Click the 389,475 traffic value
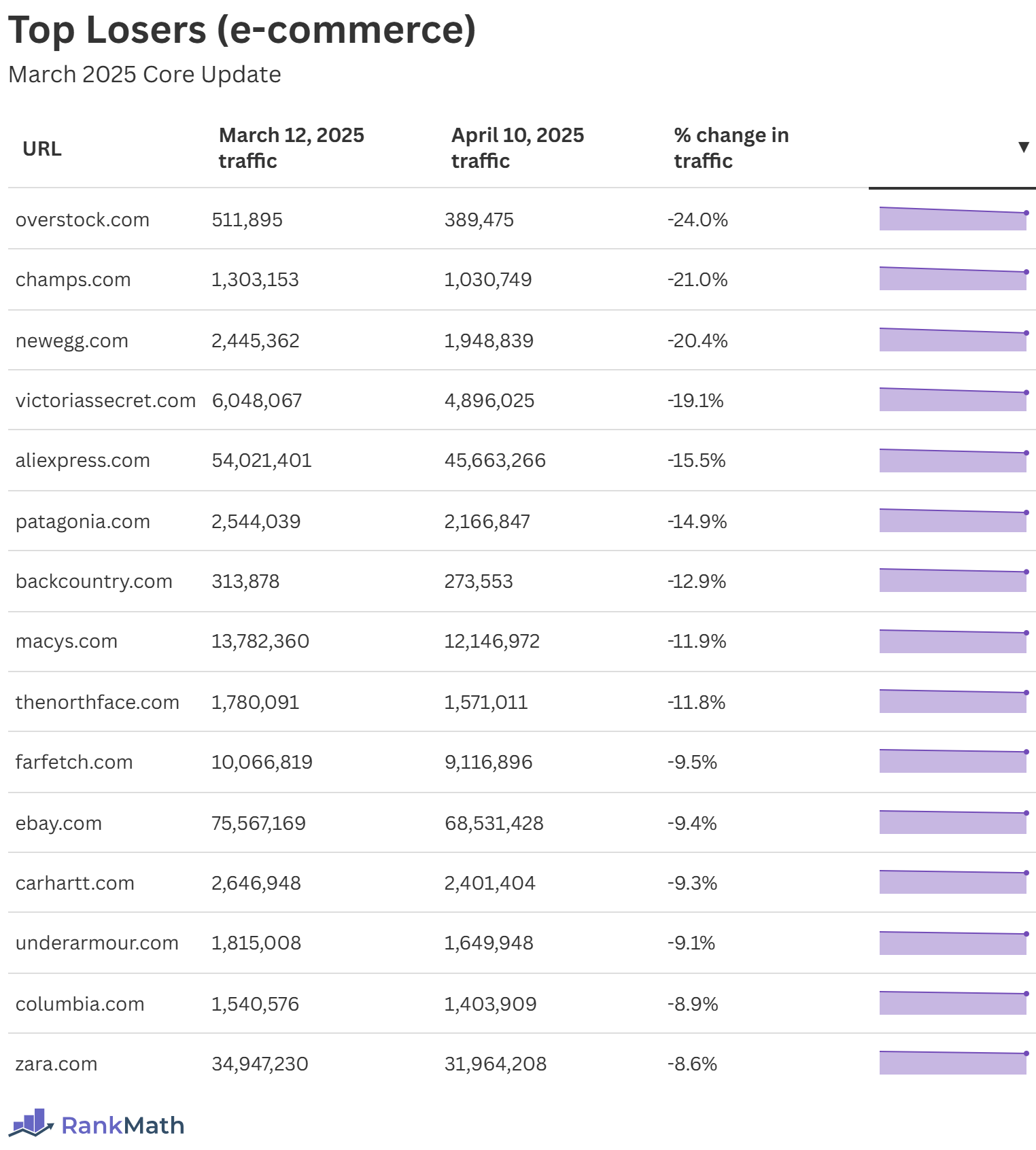Screen dimensions: 1036x1150 pos(479,220)
